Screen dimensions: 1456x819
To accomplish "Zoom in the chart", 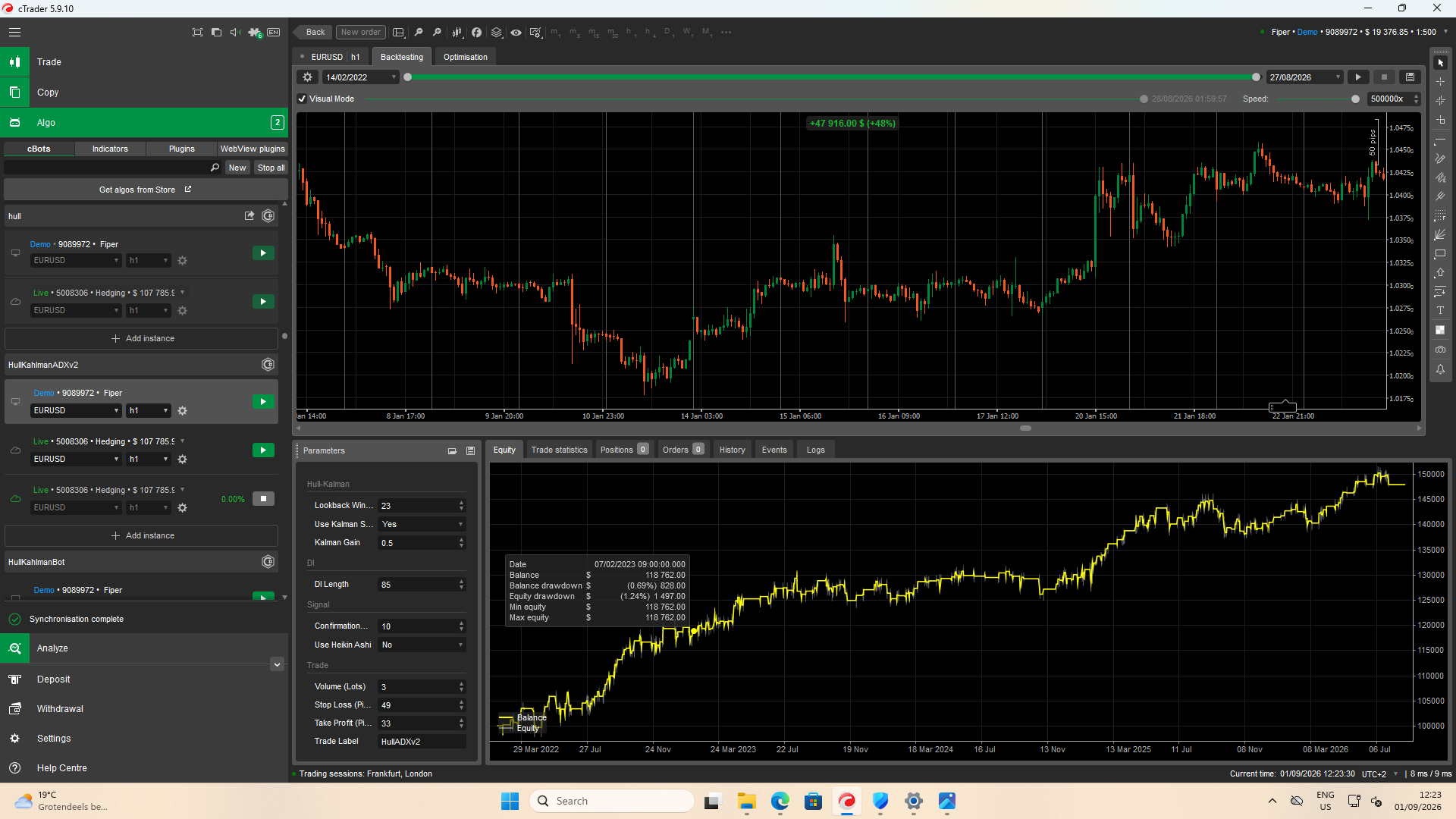I will pos(437,32).
